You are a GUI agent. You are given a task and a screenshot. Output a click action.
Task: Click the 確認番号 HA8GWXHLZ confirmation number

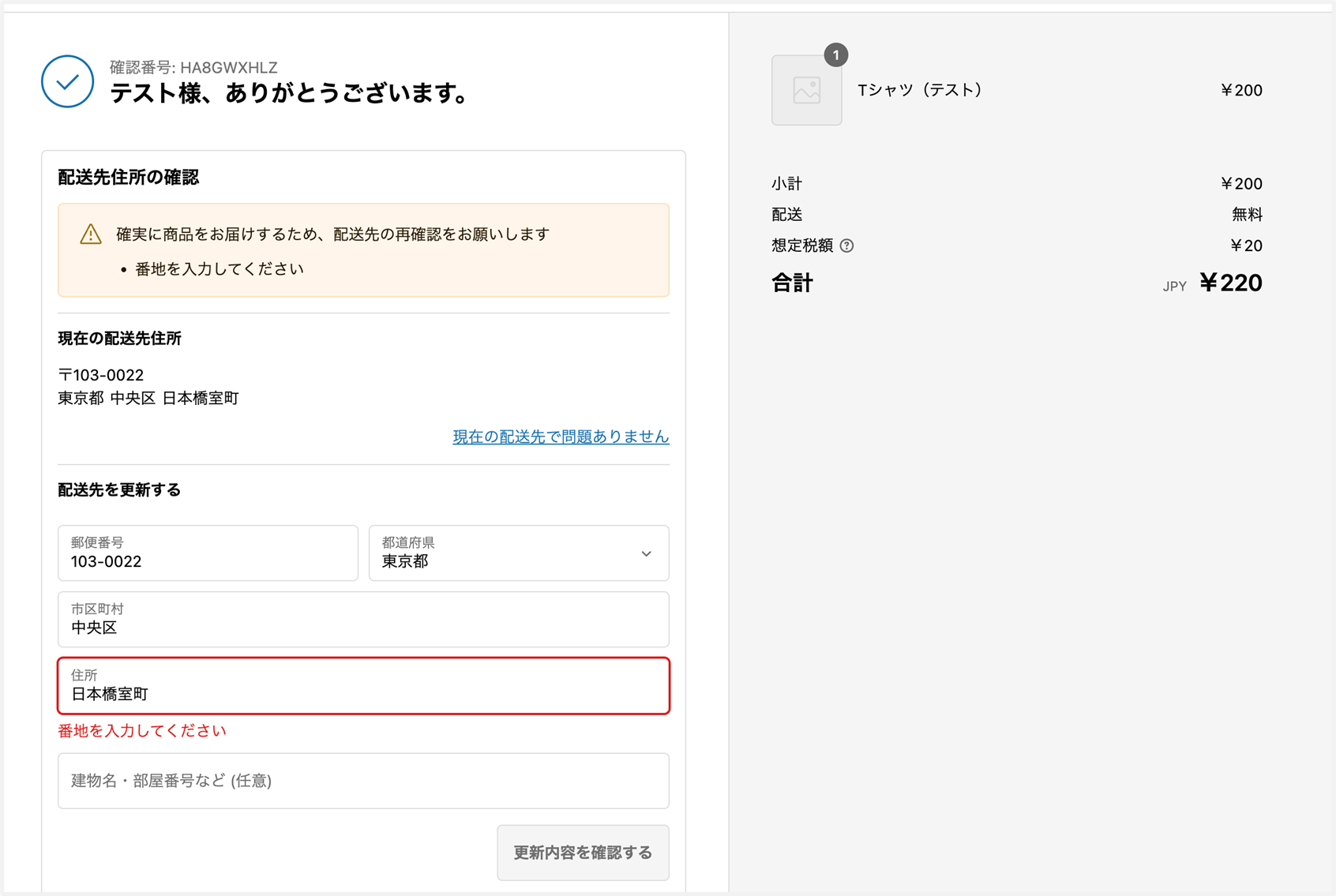[x=193, y=68]
